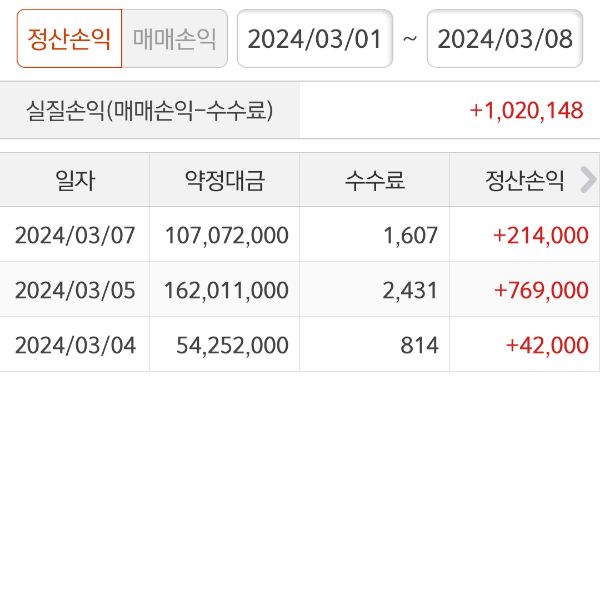Click the +214,000 profit value
Viewport: 600px width, 600px height.
(540, 235)
